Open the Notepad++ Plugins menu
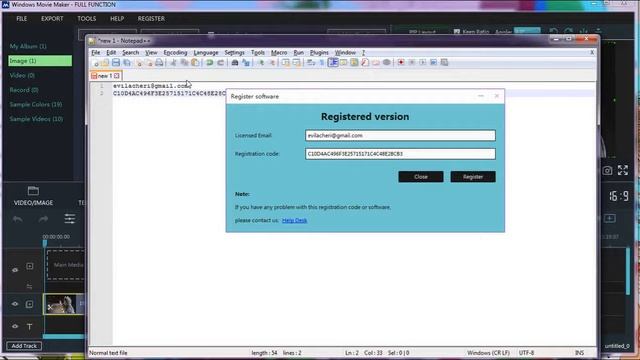This screenshot has height=360, width=640. point(319,53)
